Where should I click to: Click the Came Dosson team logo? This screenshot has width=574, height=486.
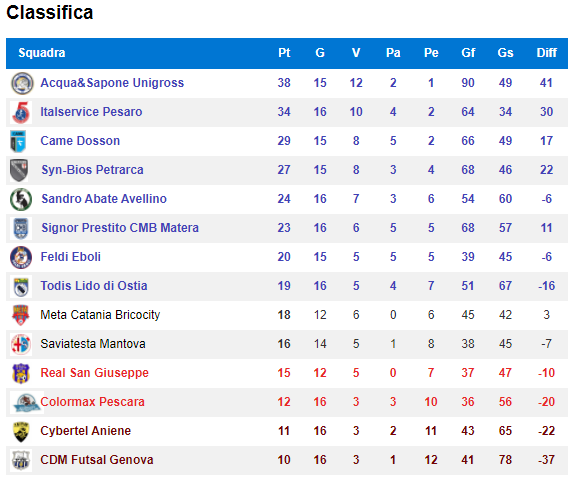(18, 141)
